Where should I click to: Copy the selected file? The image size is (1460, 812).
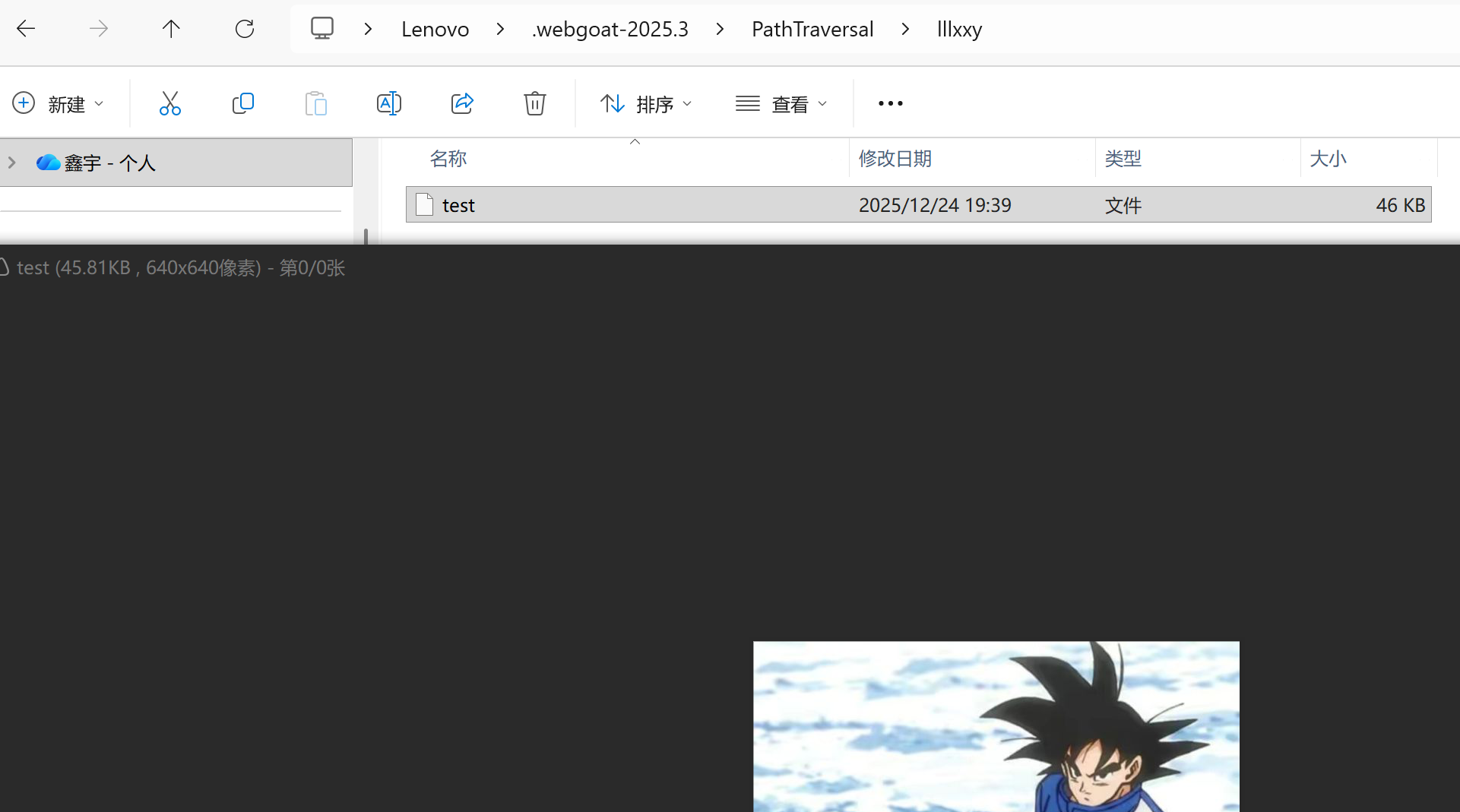coord(243,103)
